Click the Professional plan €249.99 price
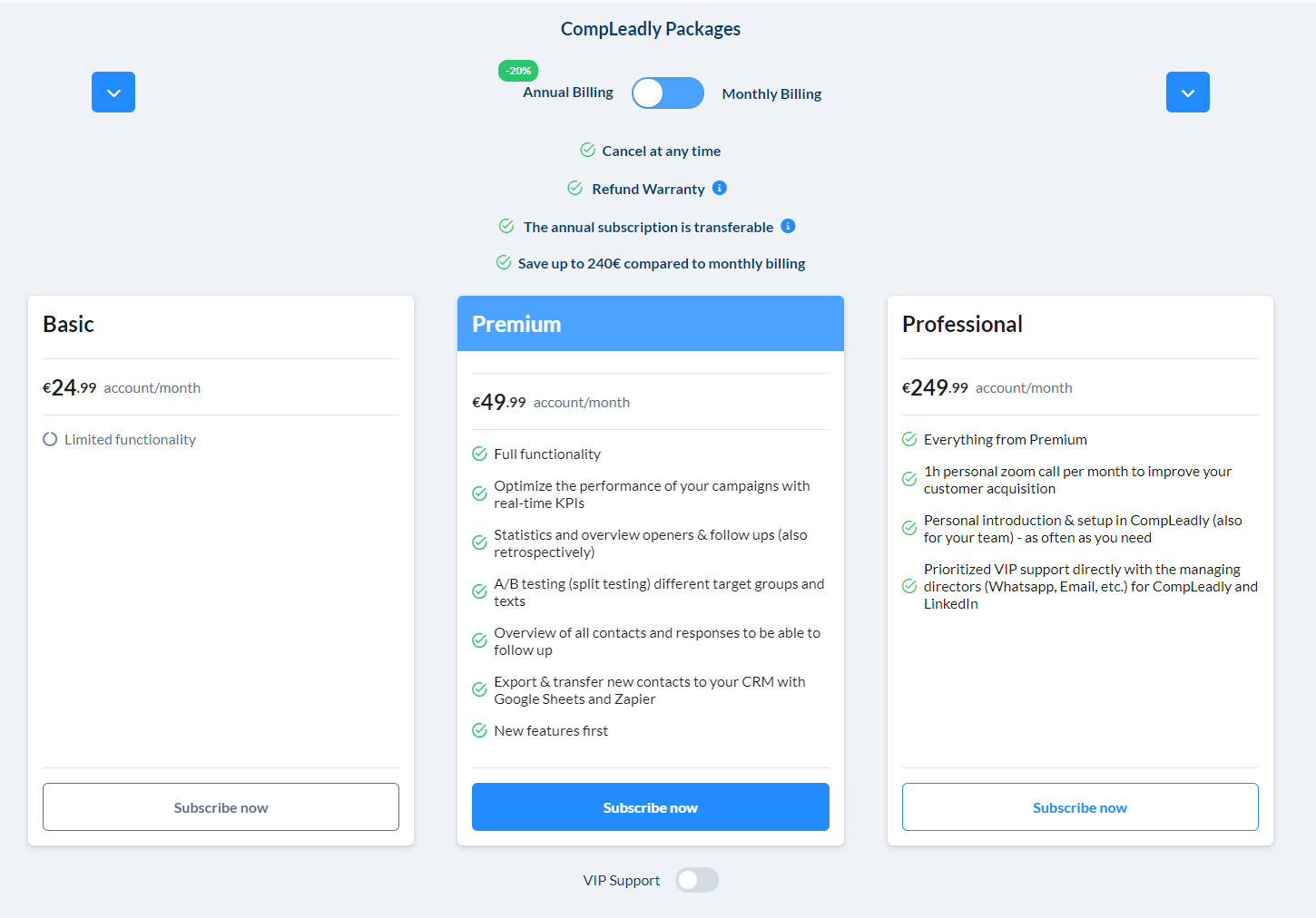This screenshot has width=1316, height=918. [x=935, y=388]
